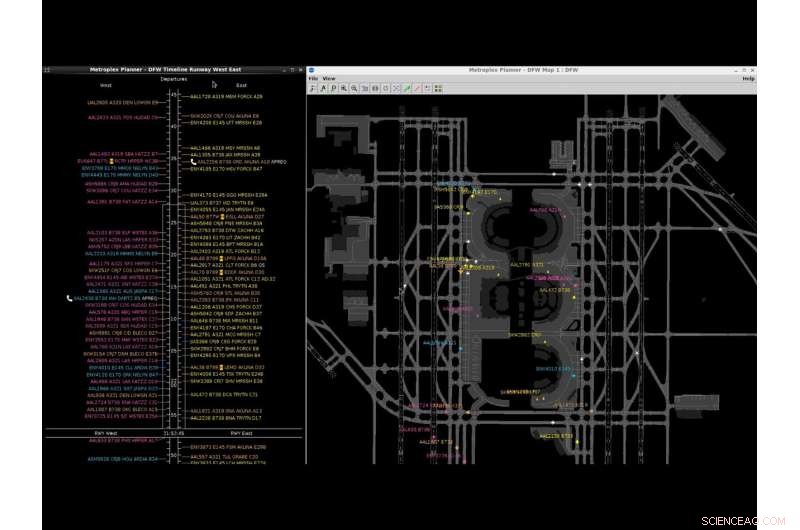
Task: Click the ENY4010 E145 aircraft label on map
Action: click(554, 369)
